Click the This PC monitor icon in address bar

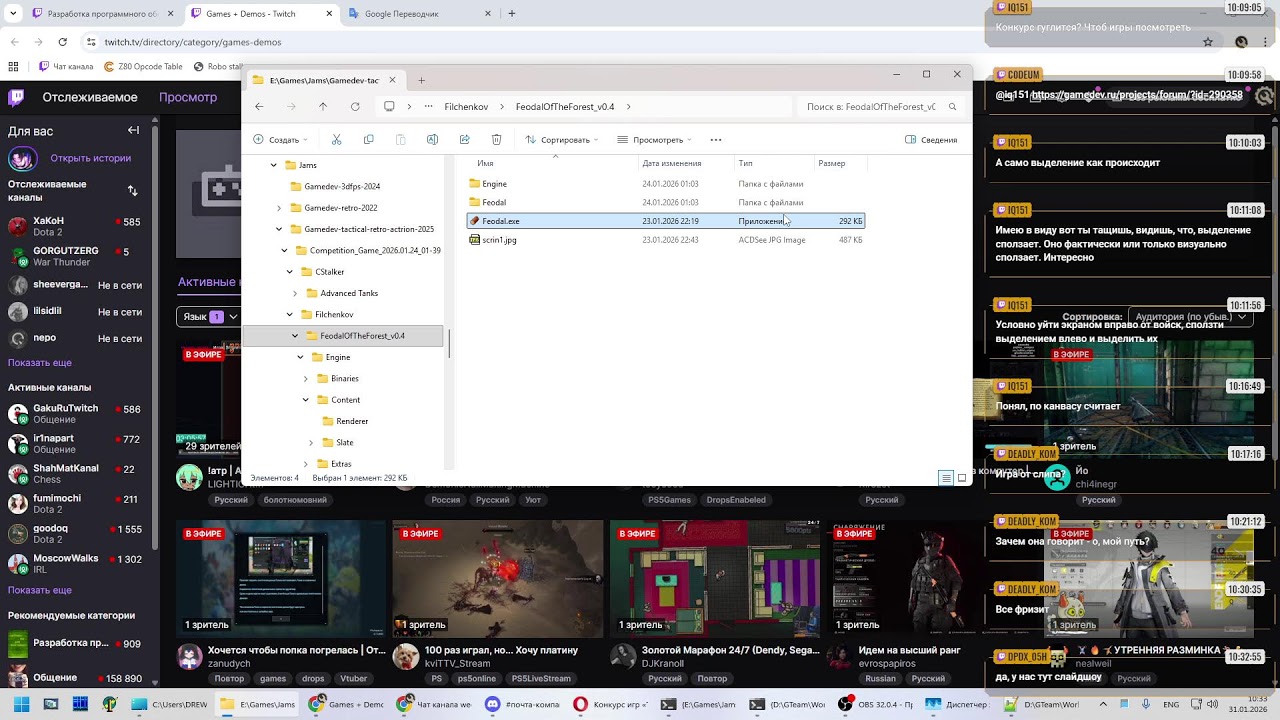(x=389, y=106)
